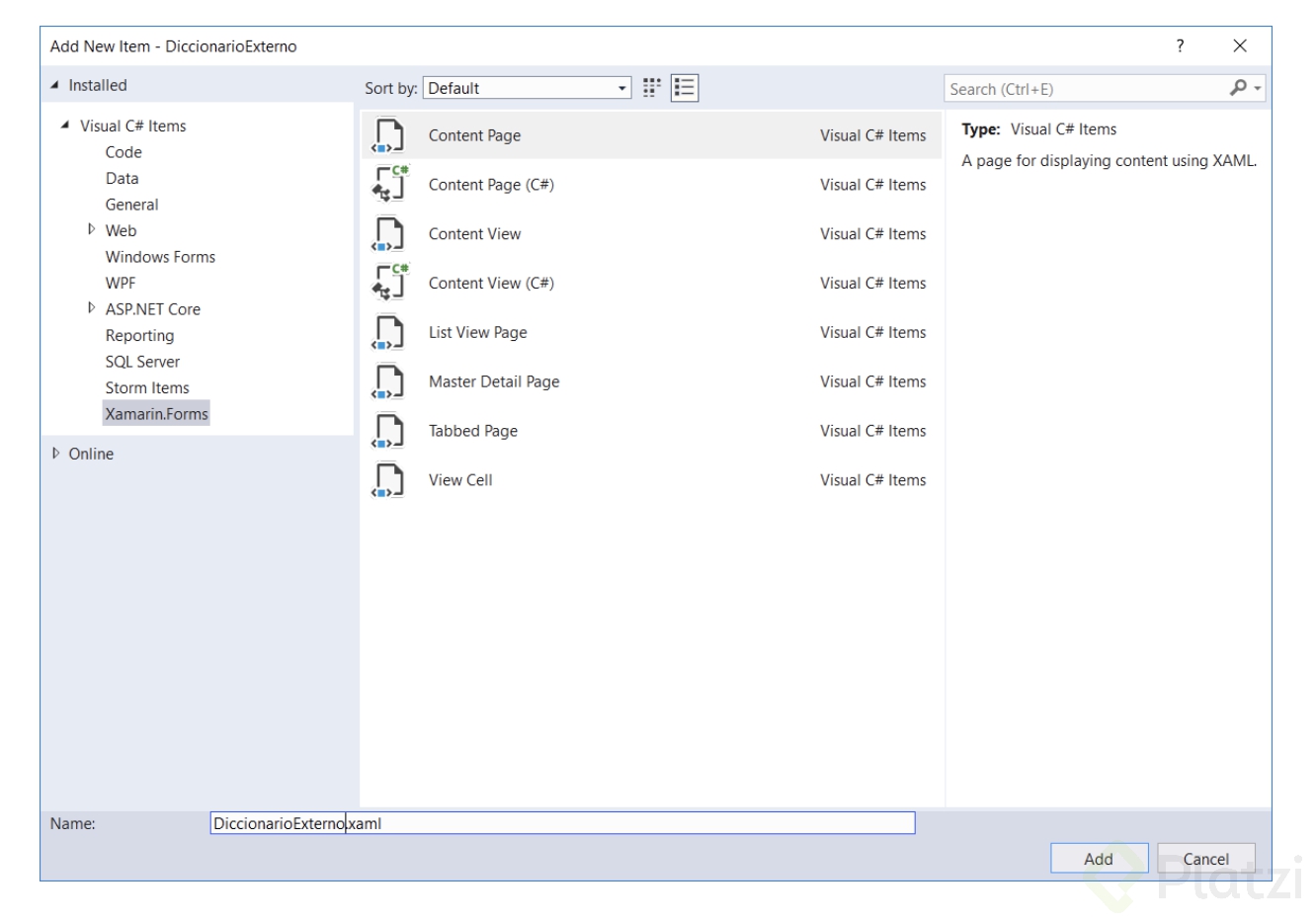Click Visual C# Items type in List View Page row
The height and width of the screenshot is (923, 1316).
point(873,333)
